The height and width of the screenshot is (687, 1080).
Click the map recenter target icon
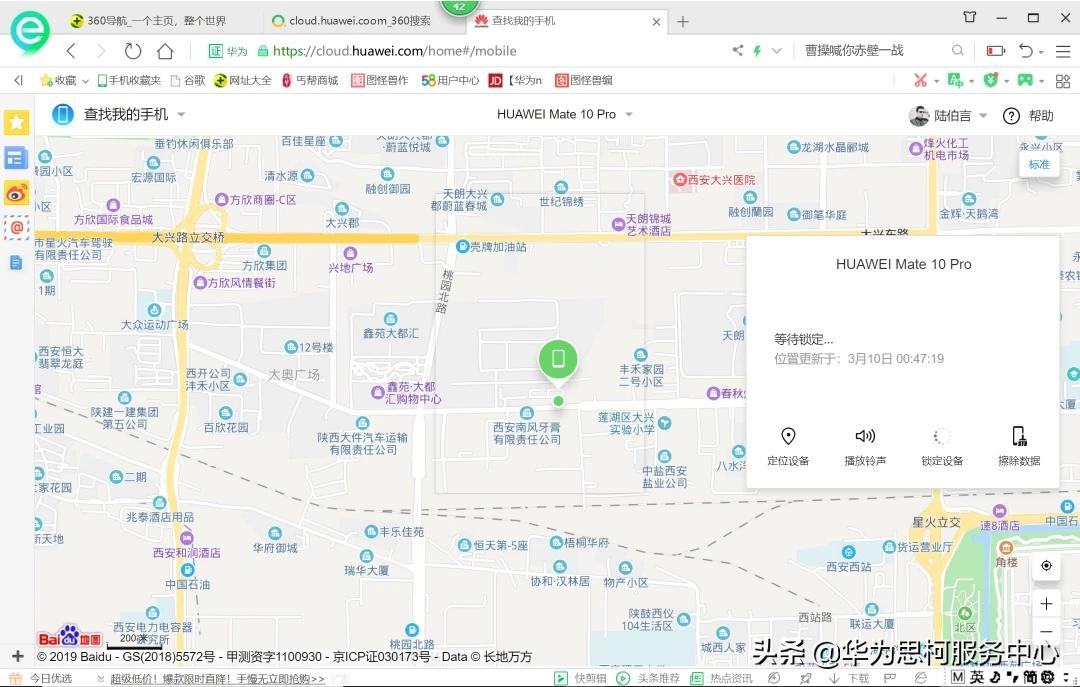1046,566
